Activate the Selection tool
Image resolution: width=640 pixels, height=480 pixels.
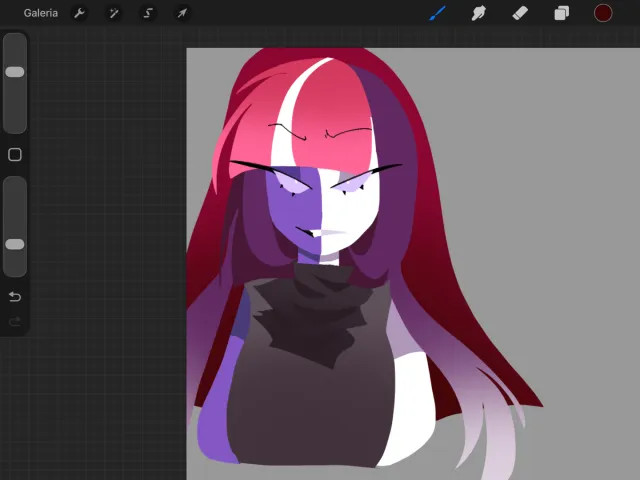(148, 13)
